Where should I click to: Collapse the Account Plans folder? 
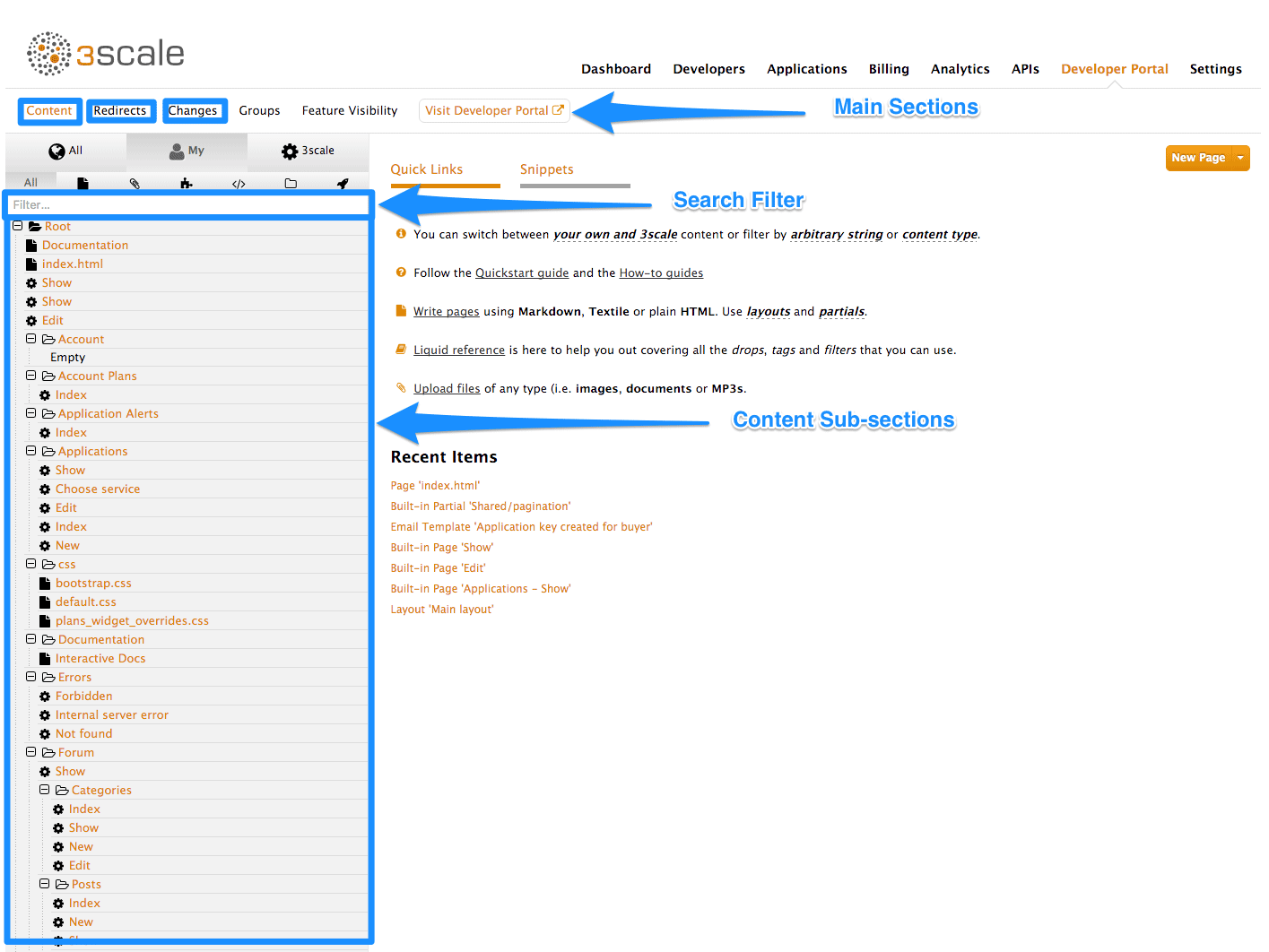click(30, 376)
